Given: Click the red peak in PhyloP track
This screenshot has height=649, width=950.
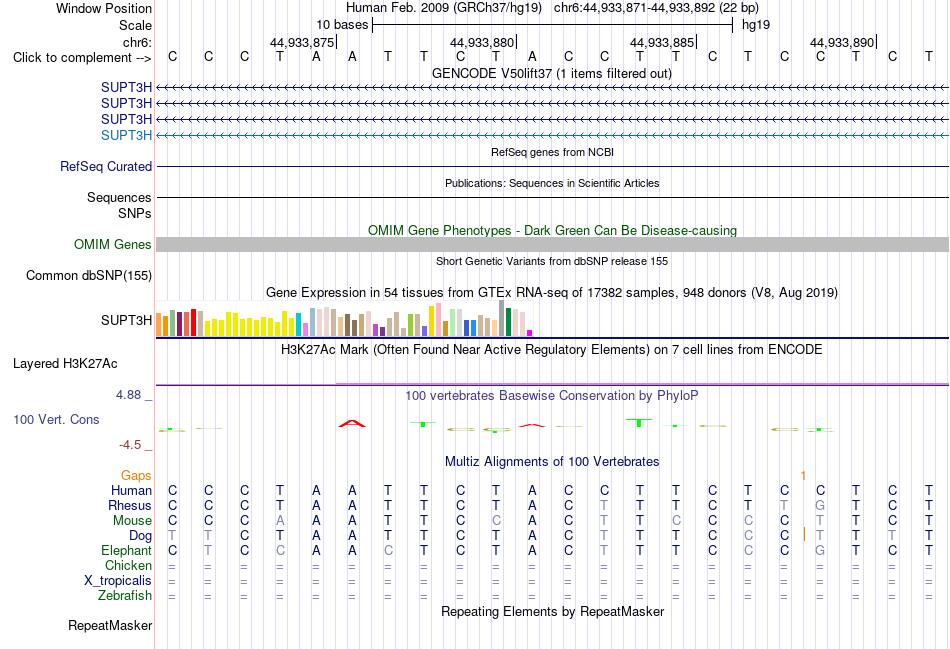Looking at the screenshot, I should [x=352, y=423].
